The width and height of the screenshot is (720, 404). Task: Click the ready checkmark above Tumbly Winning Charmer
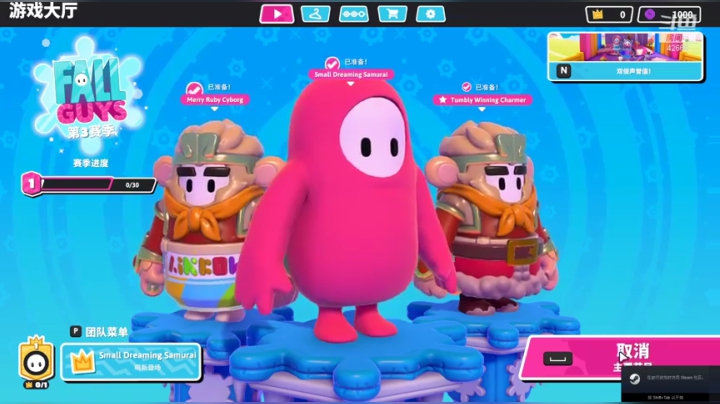[x=467, y=87]
